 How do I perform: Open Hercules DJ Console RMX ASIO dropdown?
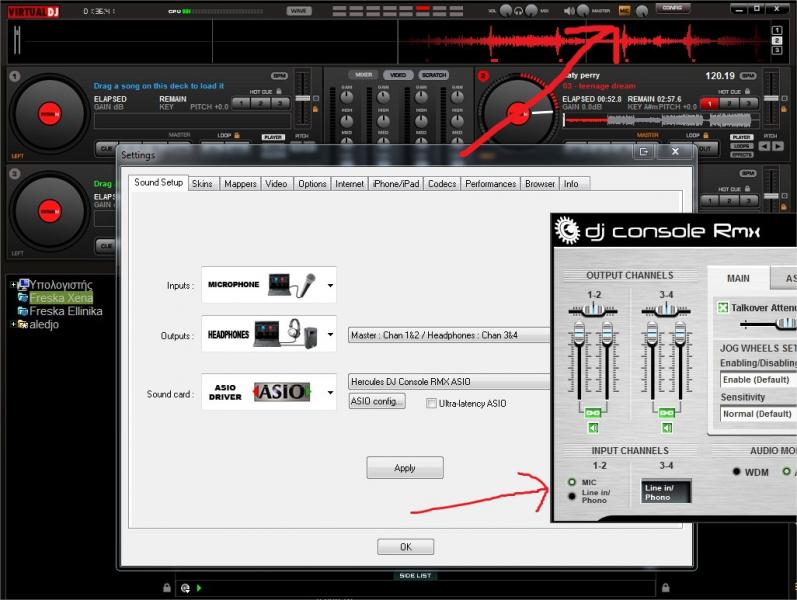pos(449,381)
